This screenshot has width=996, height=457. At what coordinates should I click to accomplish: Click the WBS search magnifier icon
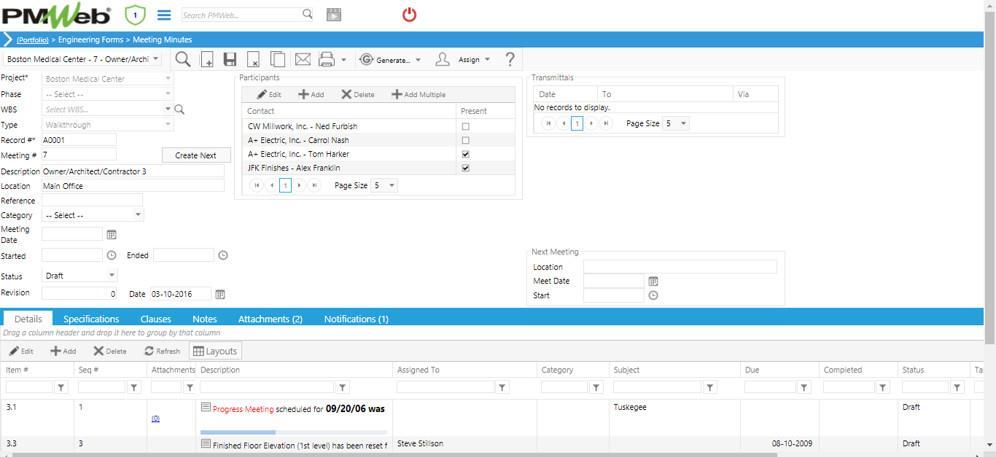point(180,109)
